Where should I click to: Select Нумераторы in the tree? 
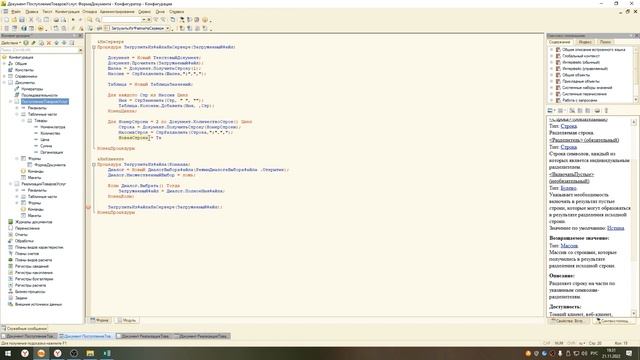32,89
